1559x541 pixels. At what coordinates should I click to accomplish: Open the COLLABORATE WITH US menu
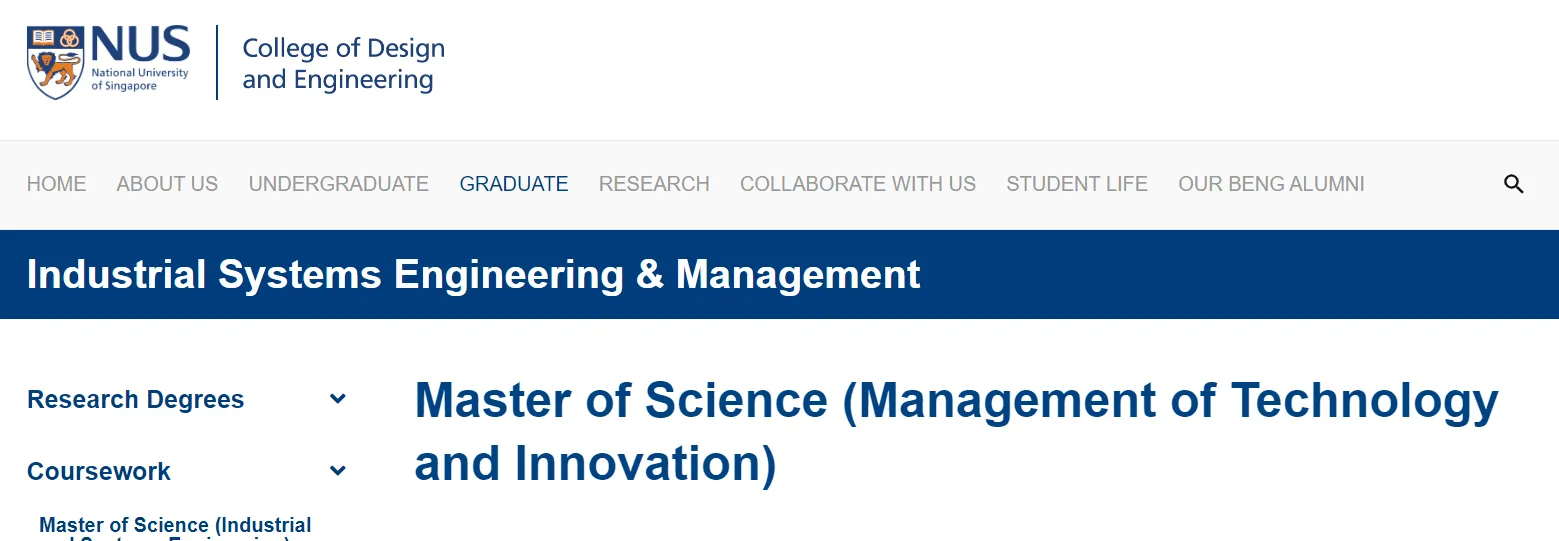pyautogui.click(x=858, y=184)
